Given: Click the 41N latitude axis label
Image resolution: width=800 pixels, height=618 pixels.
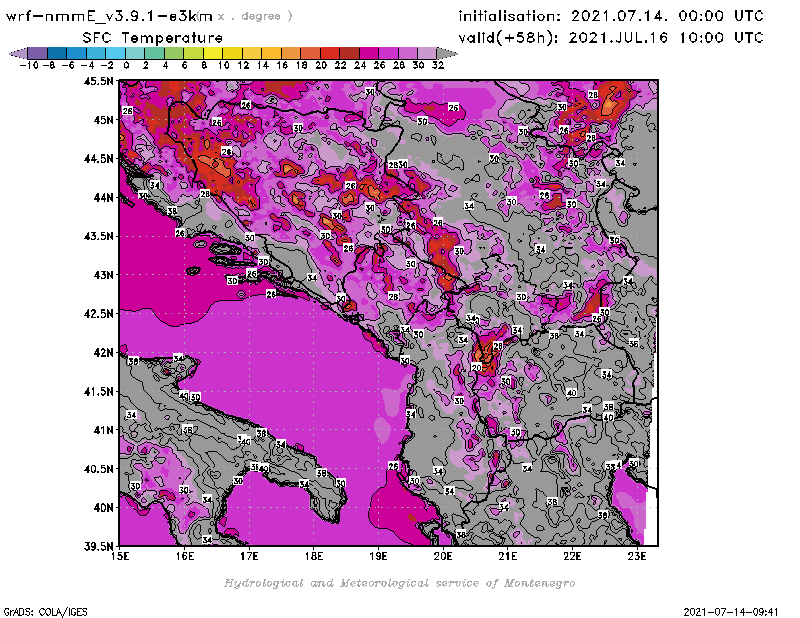Looking at the screenshot, I should point(103,430).
